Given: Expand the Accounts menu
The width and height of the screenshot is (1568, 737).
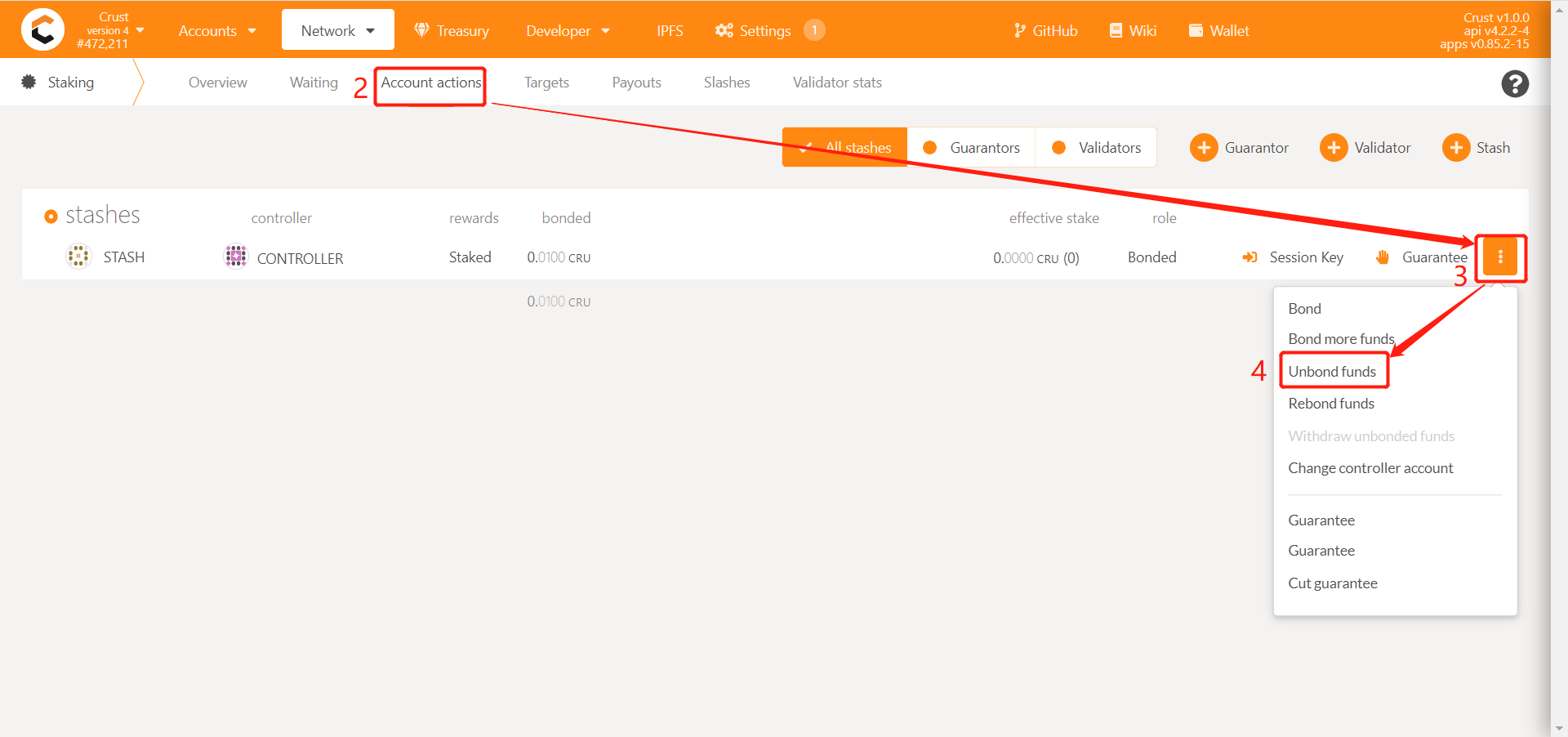Looking at the screenshot, I should (x=217, y=30).
